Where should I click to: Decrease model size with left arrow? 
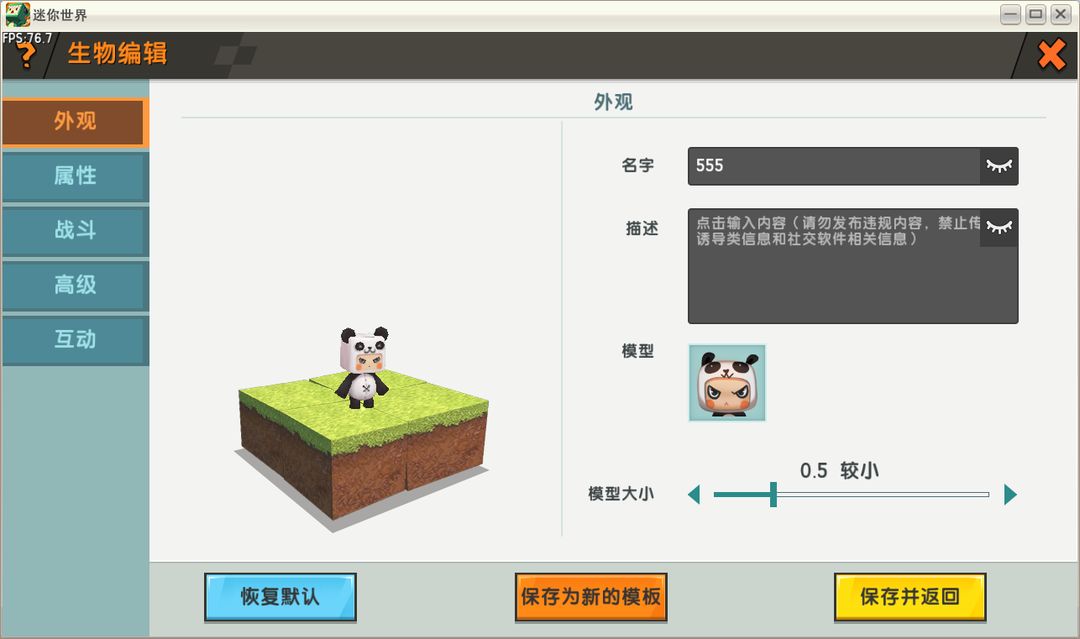694,494
